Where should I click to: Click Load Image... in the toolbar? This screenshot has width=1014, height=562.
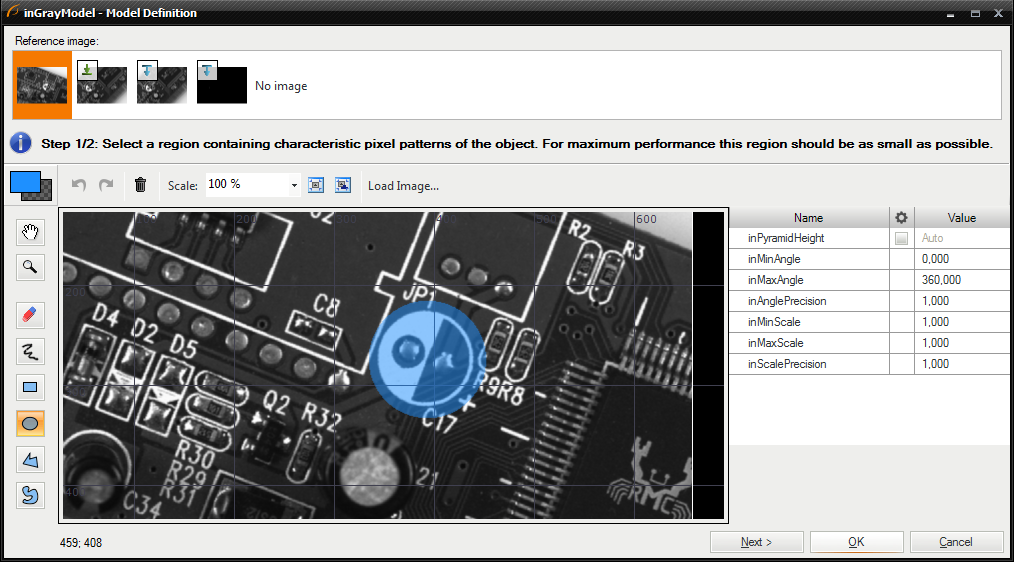tap(403, 186)
